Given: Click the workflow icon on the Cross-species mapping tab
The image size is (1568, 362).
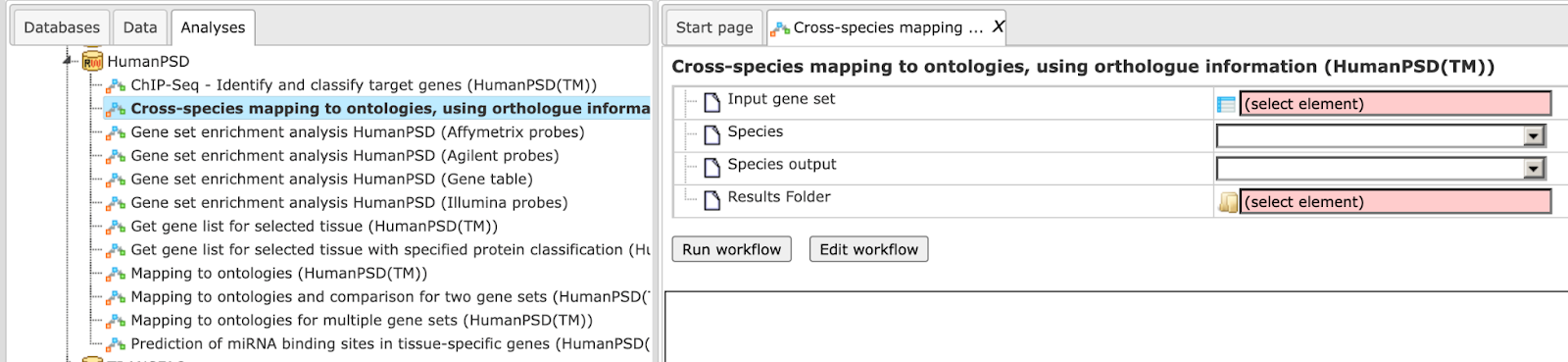Looking at the screenshot, I should (780, 28).
